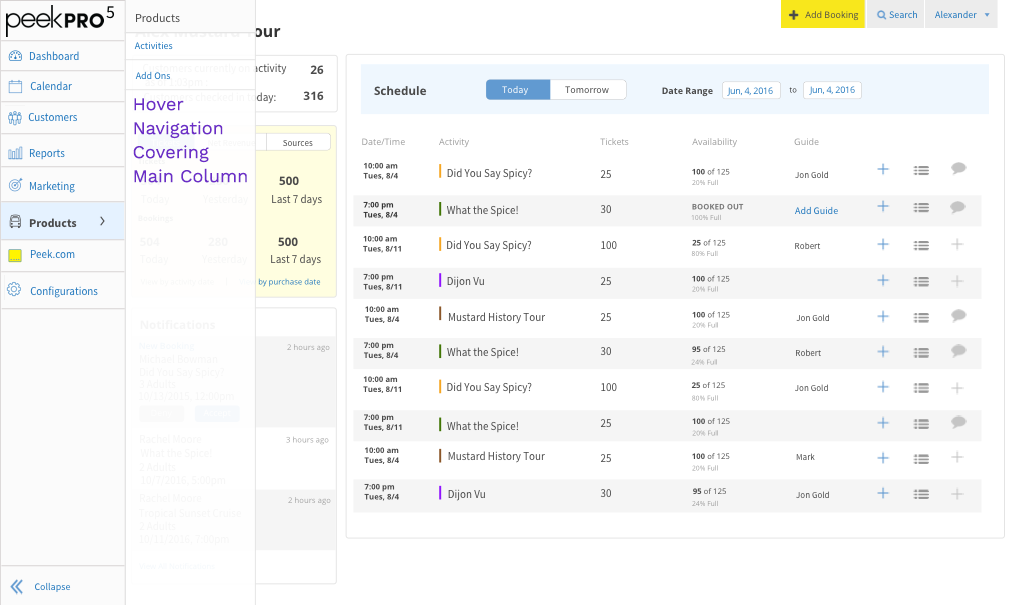Click guide name Mark
This screenshot has width=1024, height=605.
(805, 457)
